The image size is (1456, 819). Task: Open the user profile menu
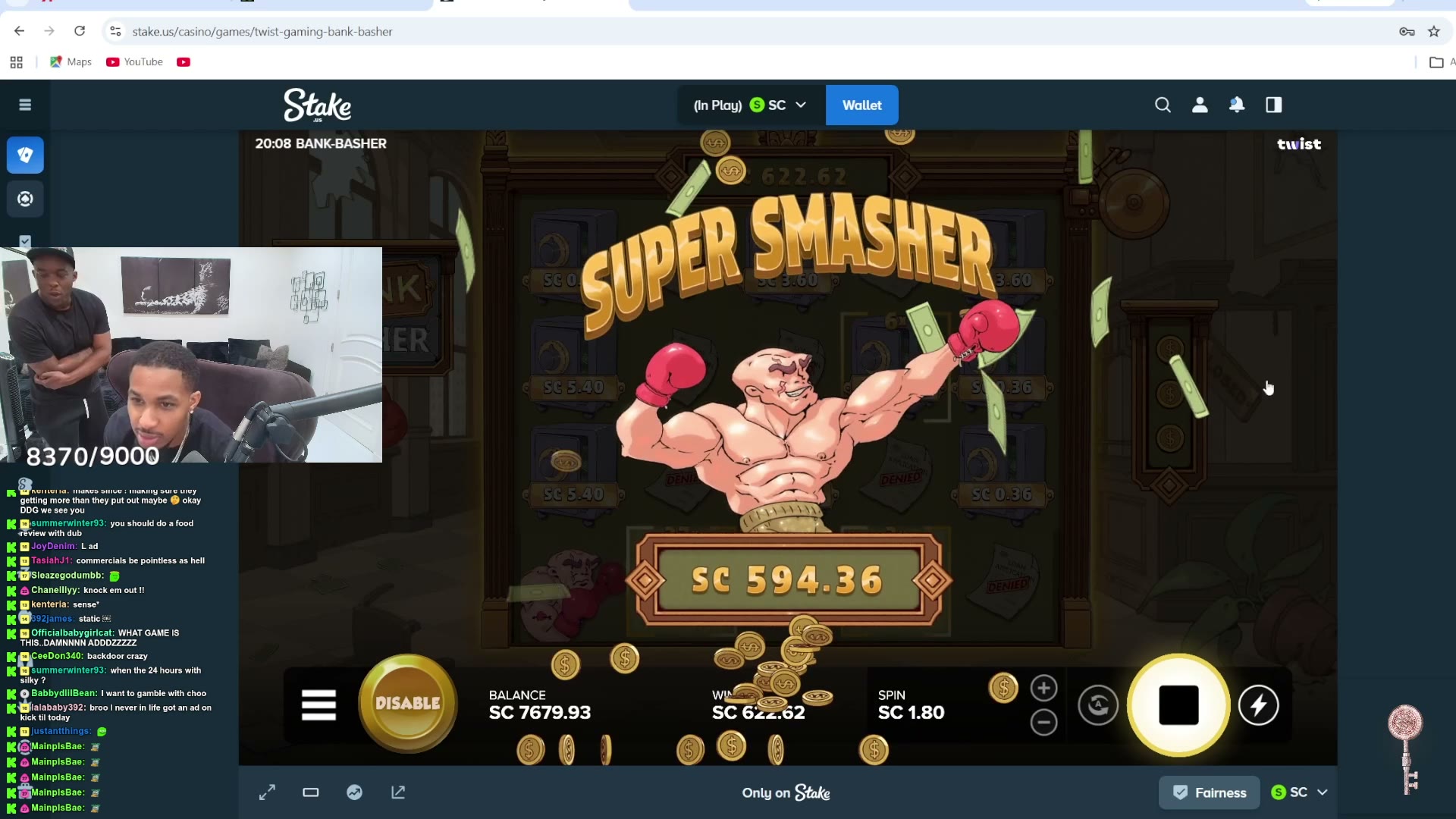click(1200, 105)
